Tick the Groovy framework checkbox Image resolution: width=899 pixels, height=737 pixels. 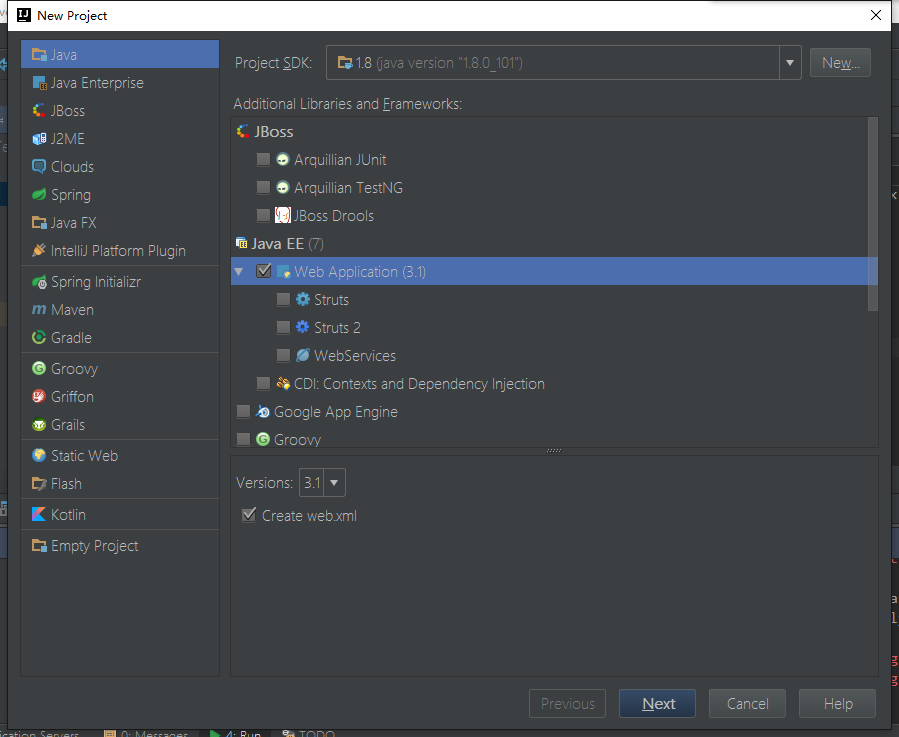coord(243,439)
